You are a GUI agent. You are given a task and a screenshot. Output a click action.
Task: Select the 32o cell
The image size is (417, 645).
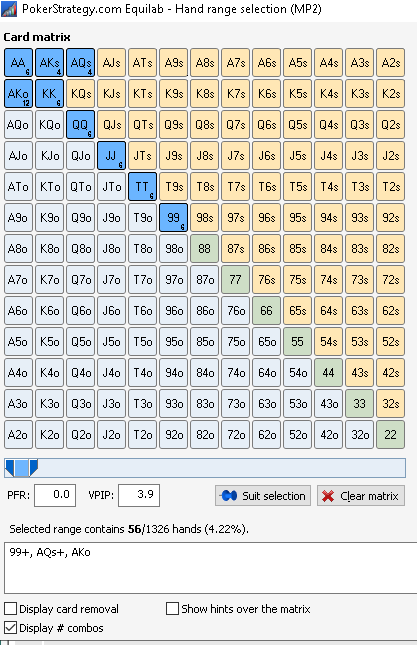pos(359,434)
